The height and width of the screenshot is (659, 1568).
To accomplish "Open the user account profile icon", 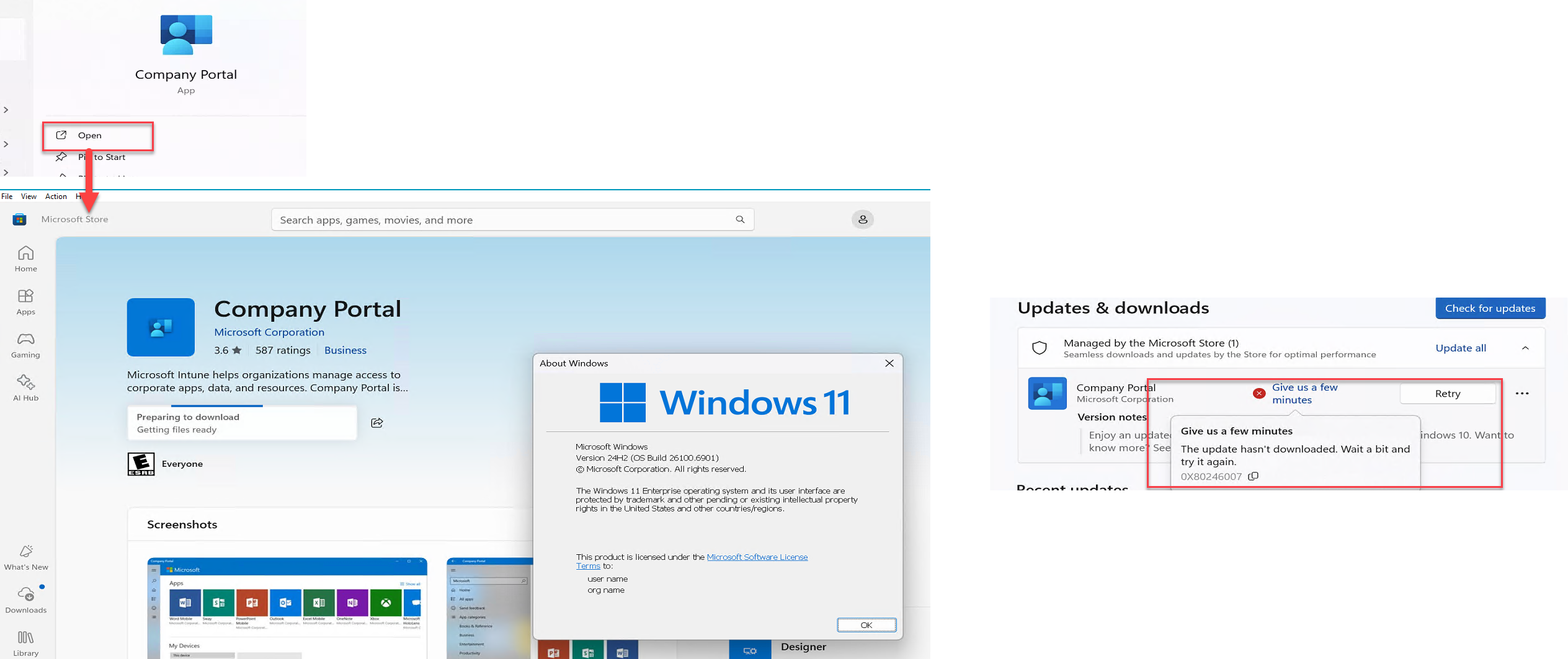I will click(x=862, y=219).
